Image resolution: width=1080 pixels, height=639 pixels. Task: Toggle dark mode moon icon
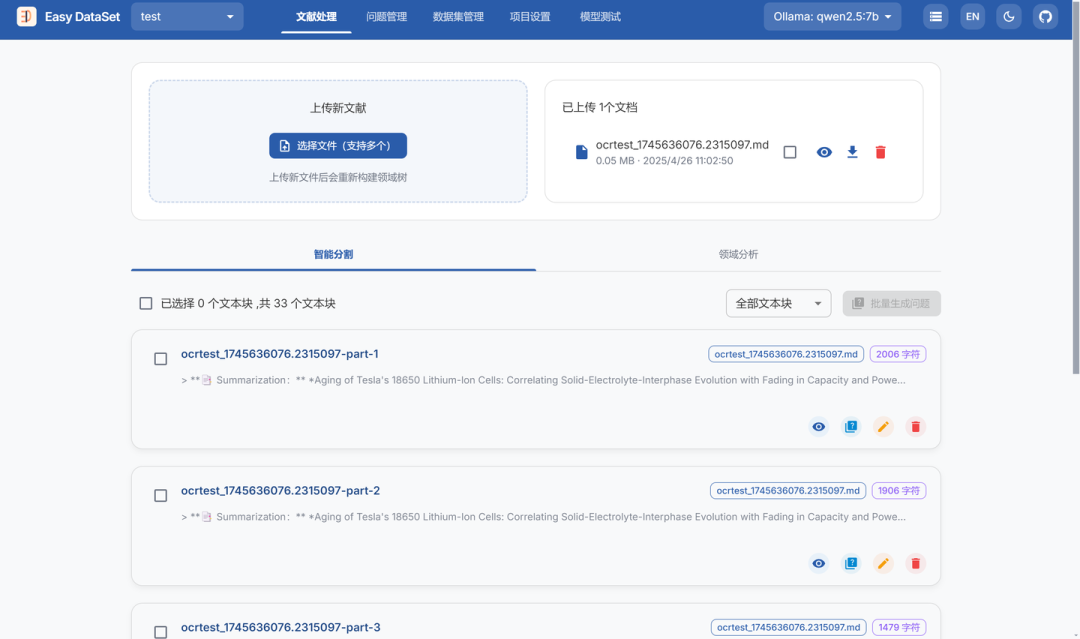[1009, 17]
